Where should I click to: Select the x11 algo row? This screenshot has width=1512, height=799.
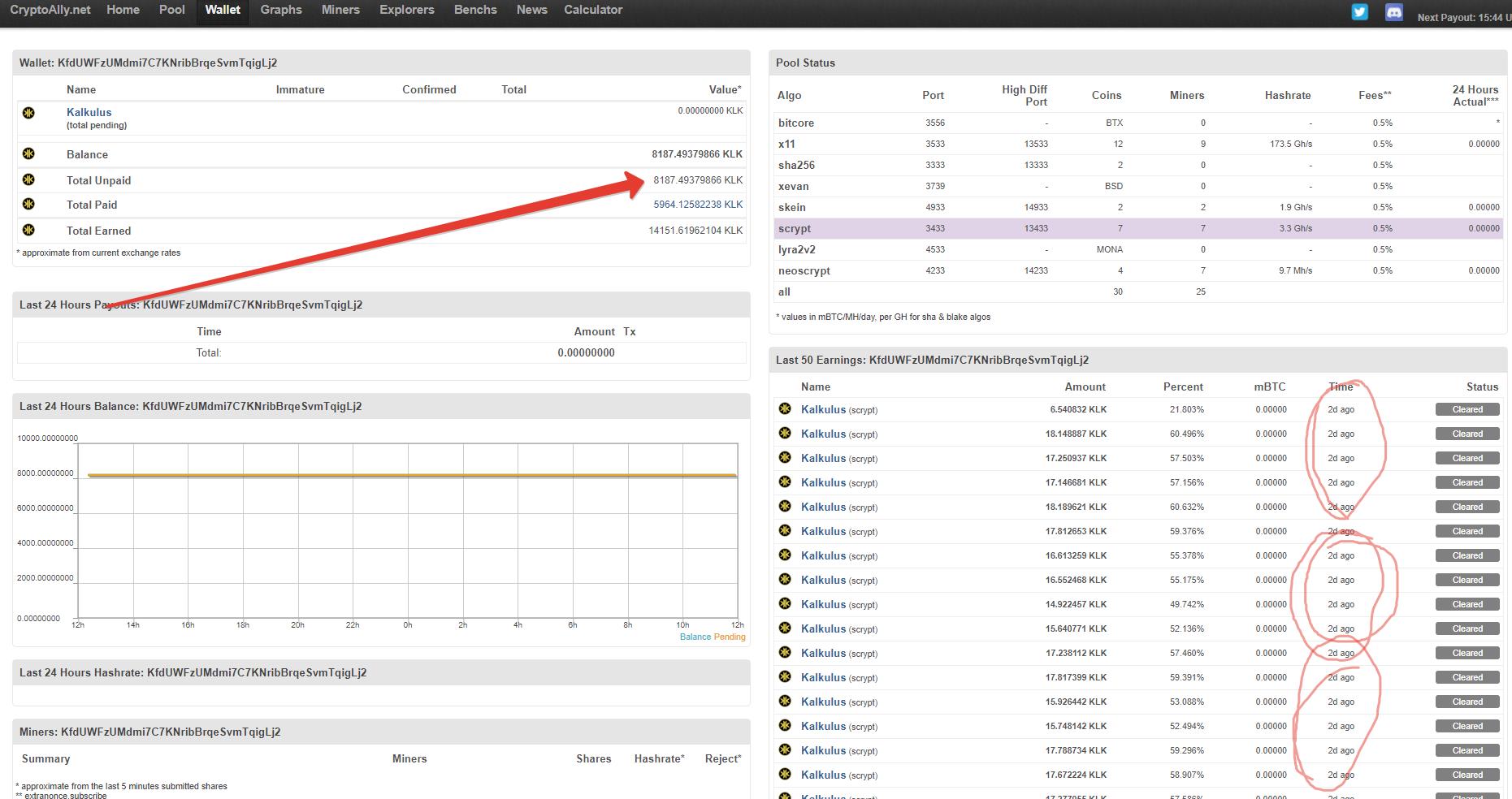point(1139,144)
